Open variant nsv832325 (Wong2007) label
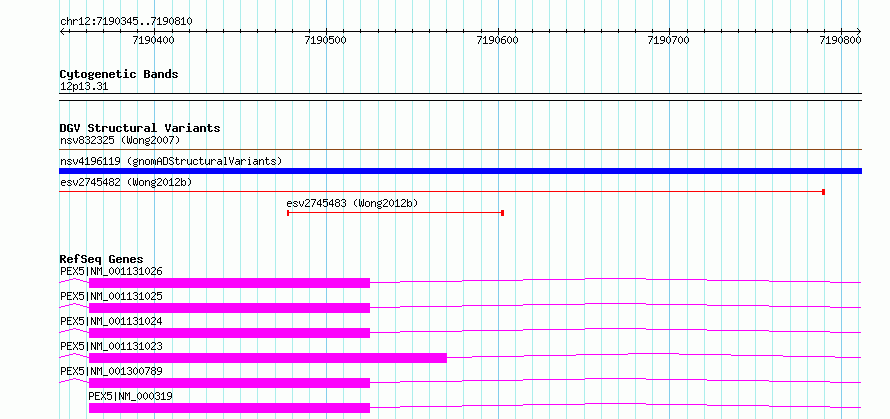Screen dimensions: 890x419 [120, 140]
